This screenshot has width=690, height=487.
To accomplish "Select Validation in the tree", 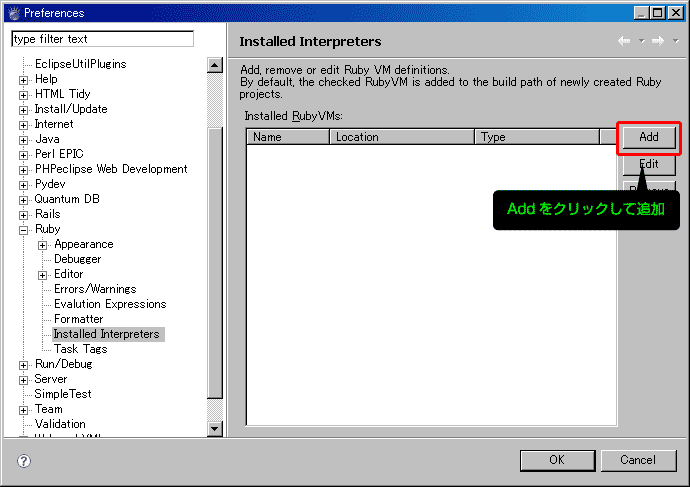I will [60, 424].
